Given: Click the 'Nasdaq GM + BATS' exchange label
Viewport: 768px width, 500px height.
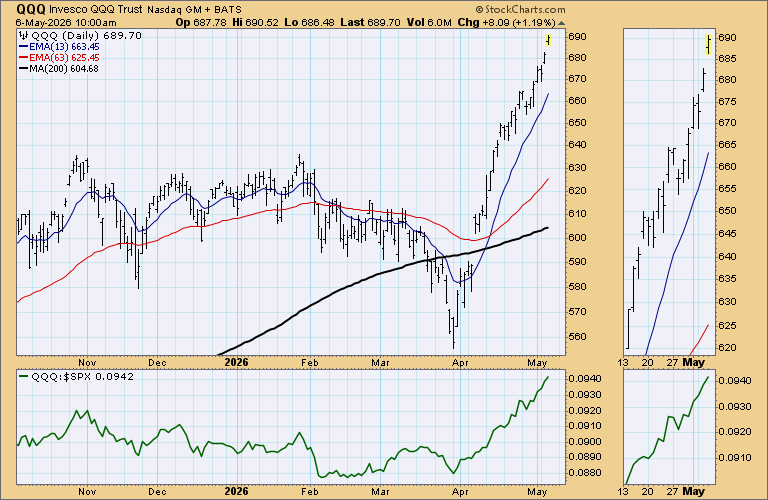Looking at the screenshot, I should (x=194, y=9).
